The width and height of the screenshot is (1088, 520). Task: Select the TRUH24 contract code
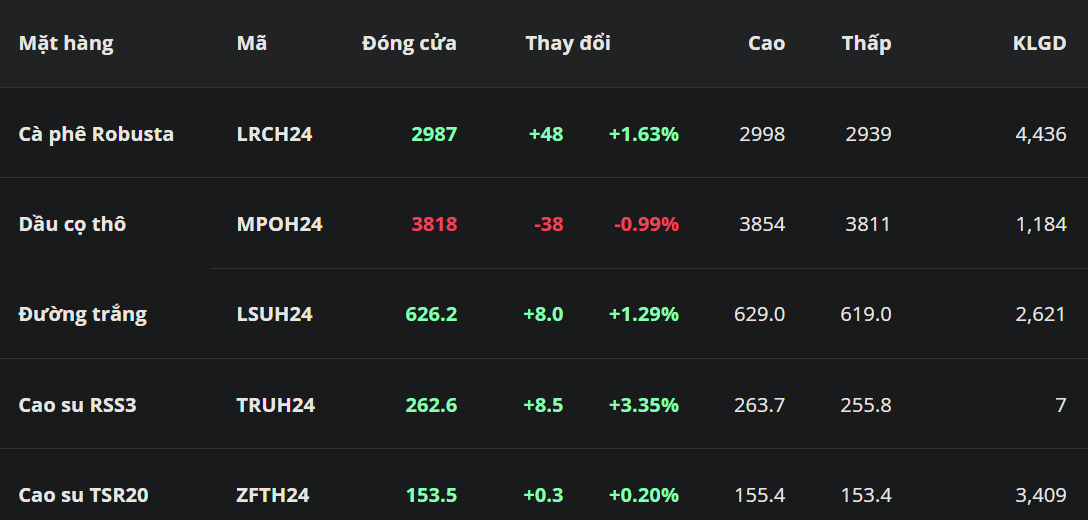tap(275, 405)
